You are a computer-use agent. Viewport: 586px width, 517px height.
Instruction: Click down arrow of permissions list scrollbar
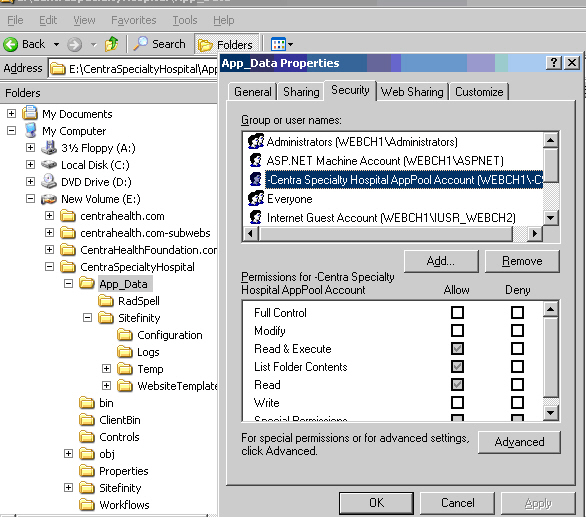pyautogui.click(x=551, y=413)
